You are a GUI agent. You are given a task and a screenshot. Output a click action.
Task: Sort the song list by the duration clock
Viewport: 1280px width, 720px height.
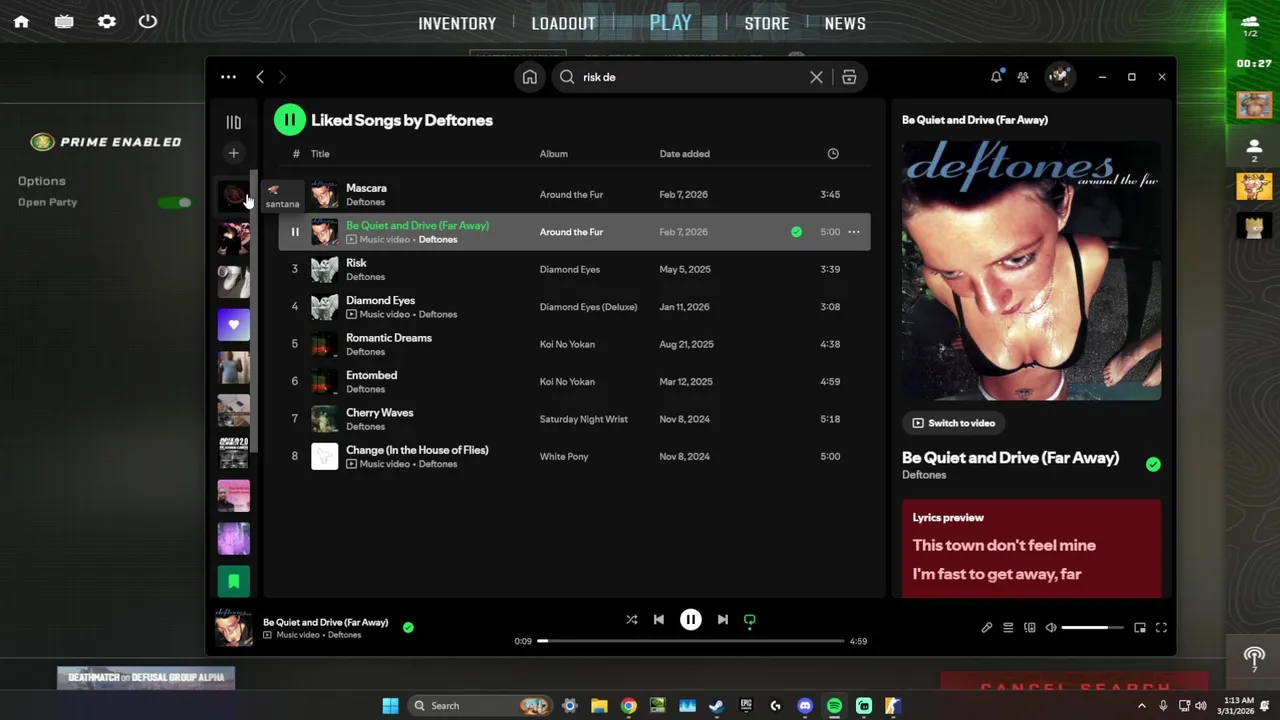click(833, 154)
